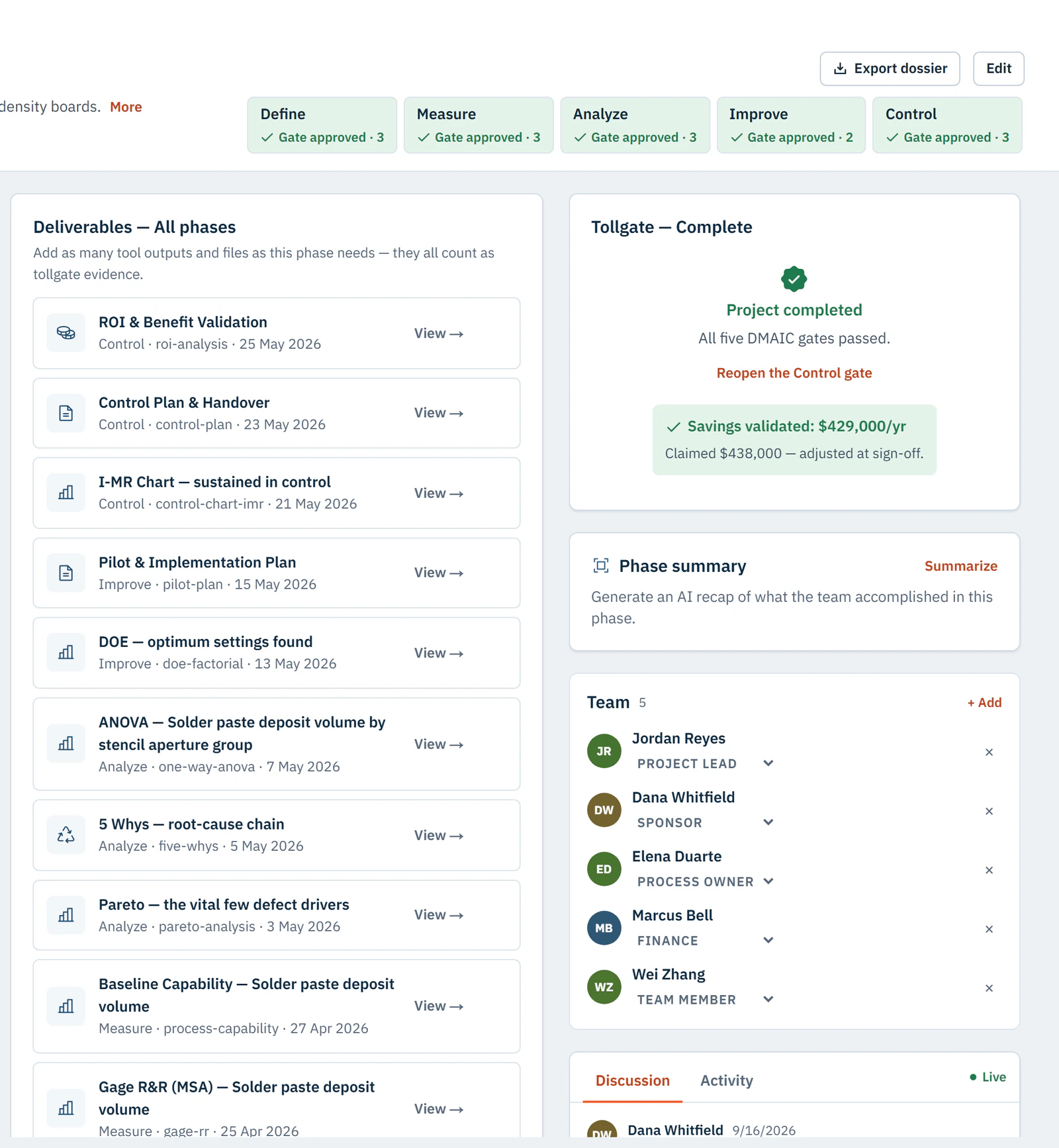Viewport: 1059px width, 1148px height.
Task: Expand the description via the More link
Action: (126, 107)
